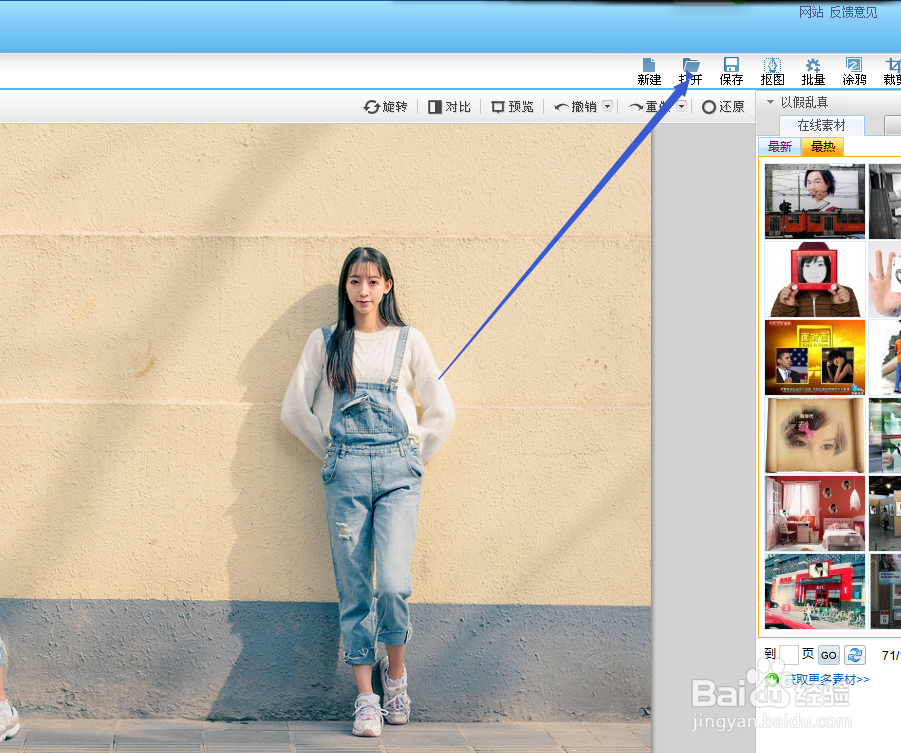Click the page number input field

tap(788, 655)
